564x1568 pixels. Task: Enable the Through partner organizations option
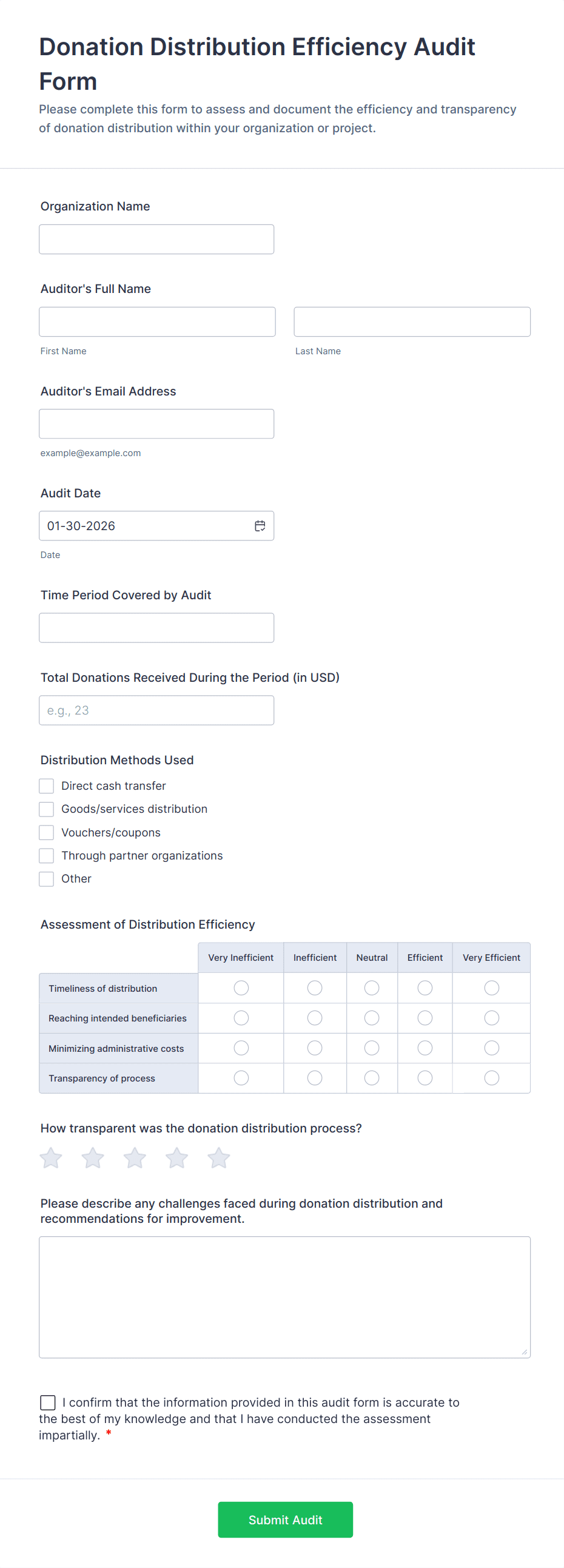pos(46,855)
